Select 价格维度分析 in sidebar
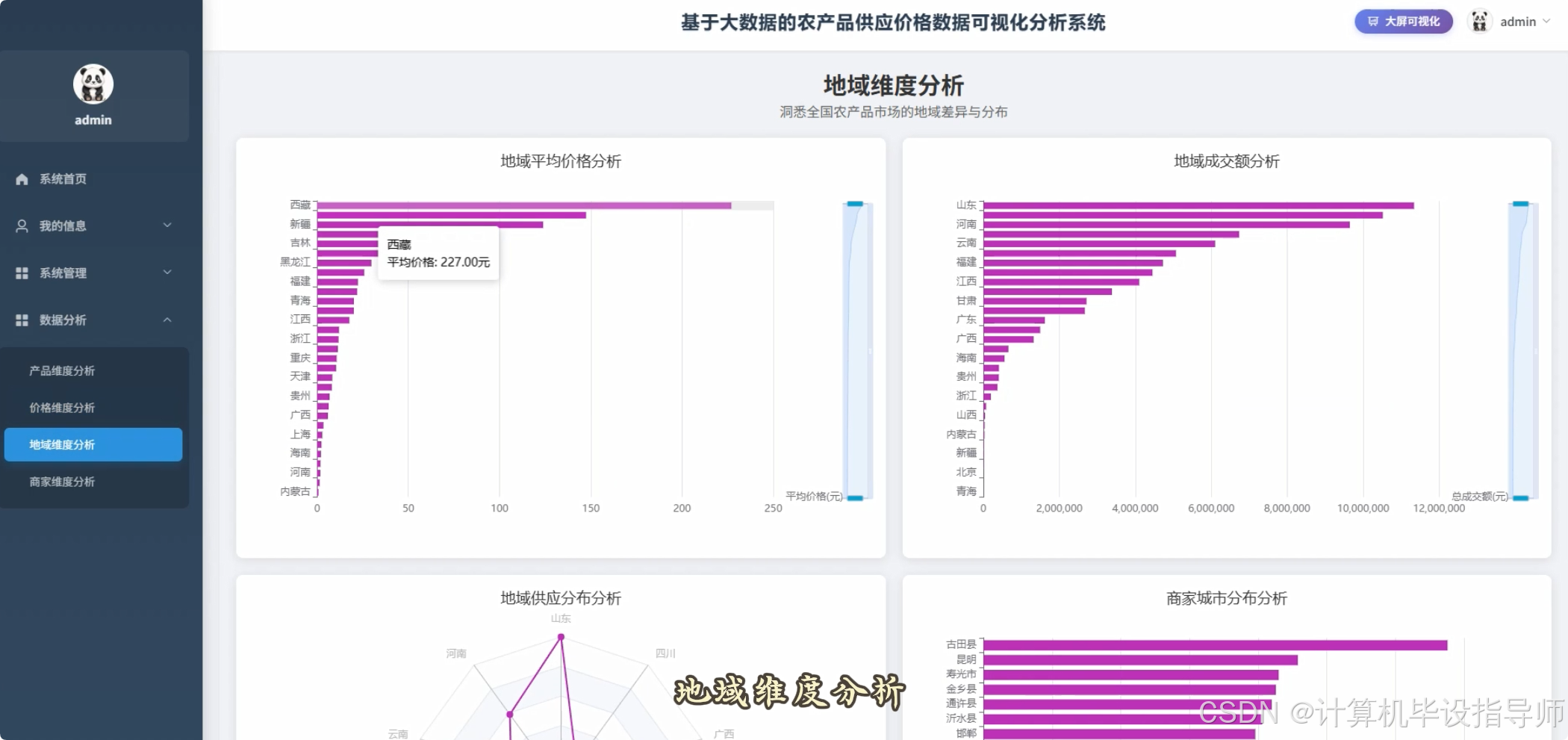 coord(61,407)
